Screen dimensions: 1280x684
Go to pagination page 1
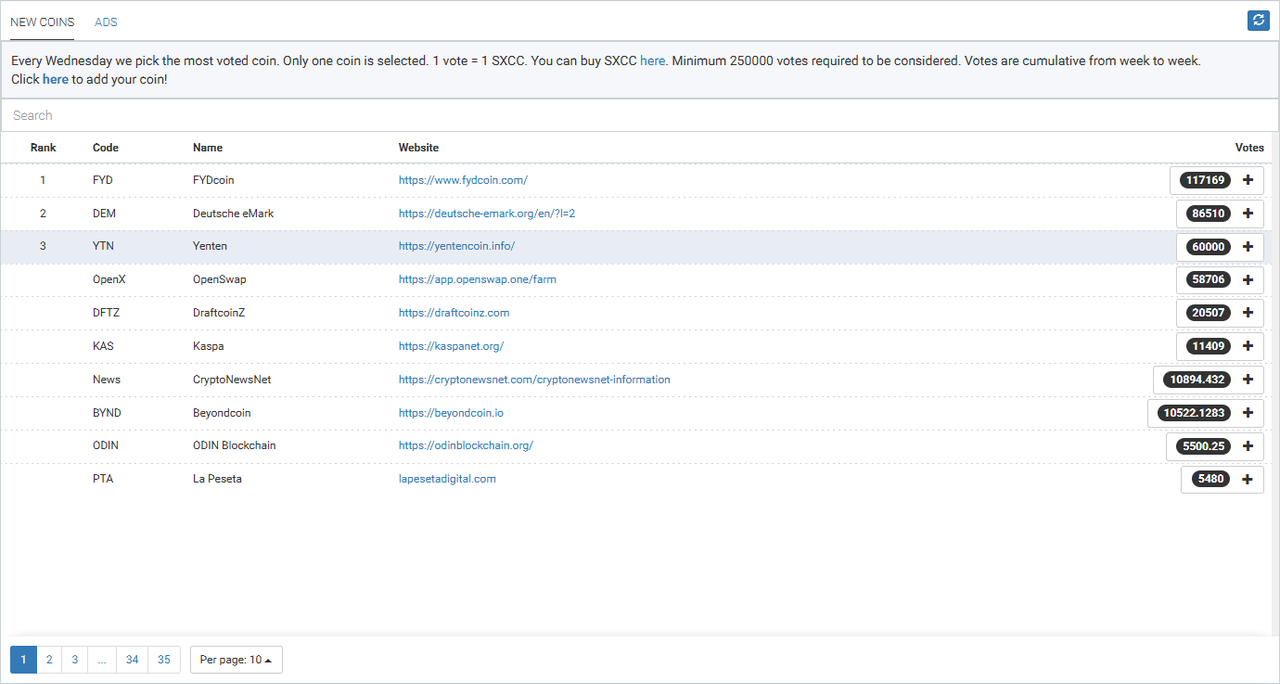coord(23,660)
